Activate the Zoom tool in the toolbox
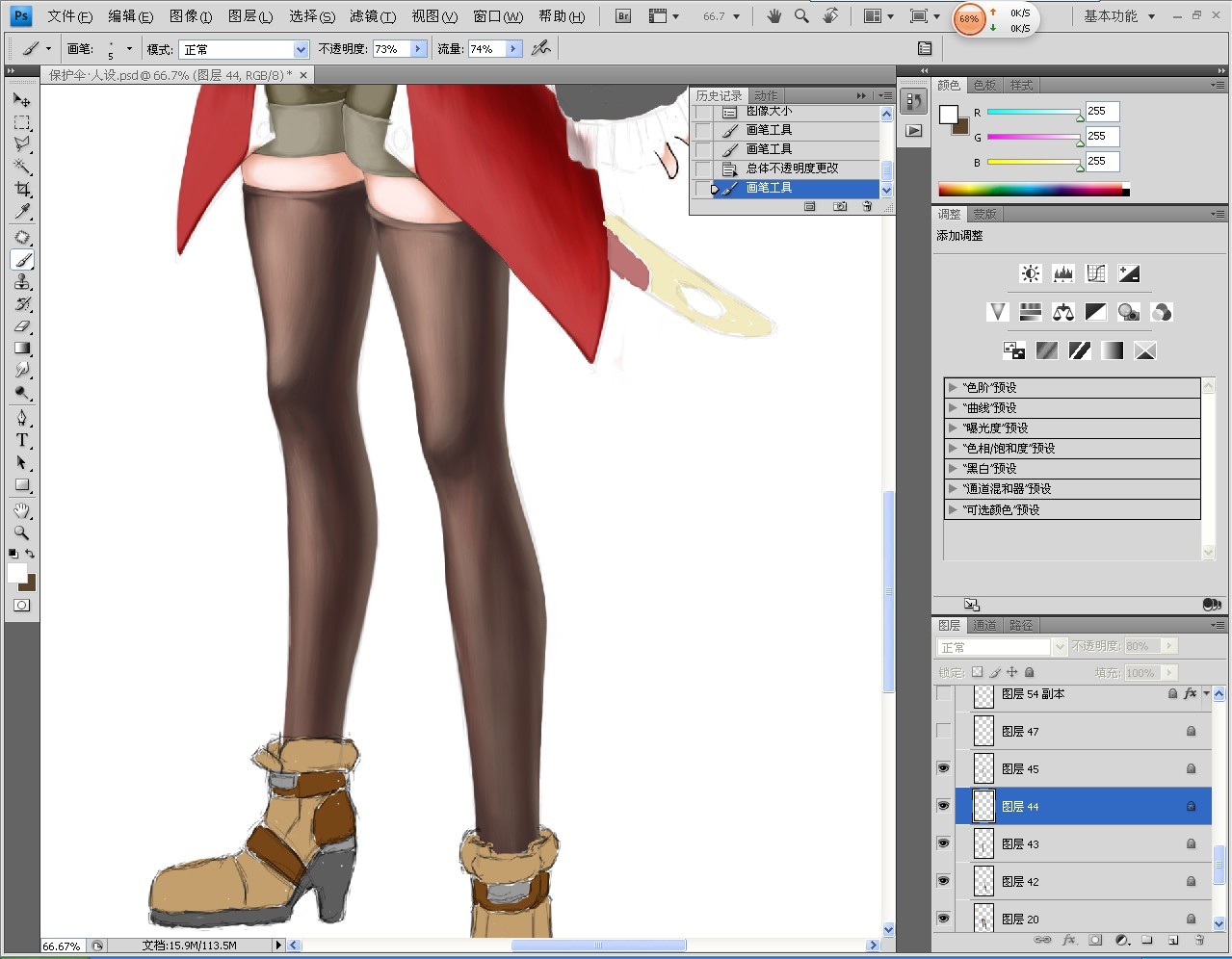This screenshot has width=1232, height=959. tap(21, 532)
